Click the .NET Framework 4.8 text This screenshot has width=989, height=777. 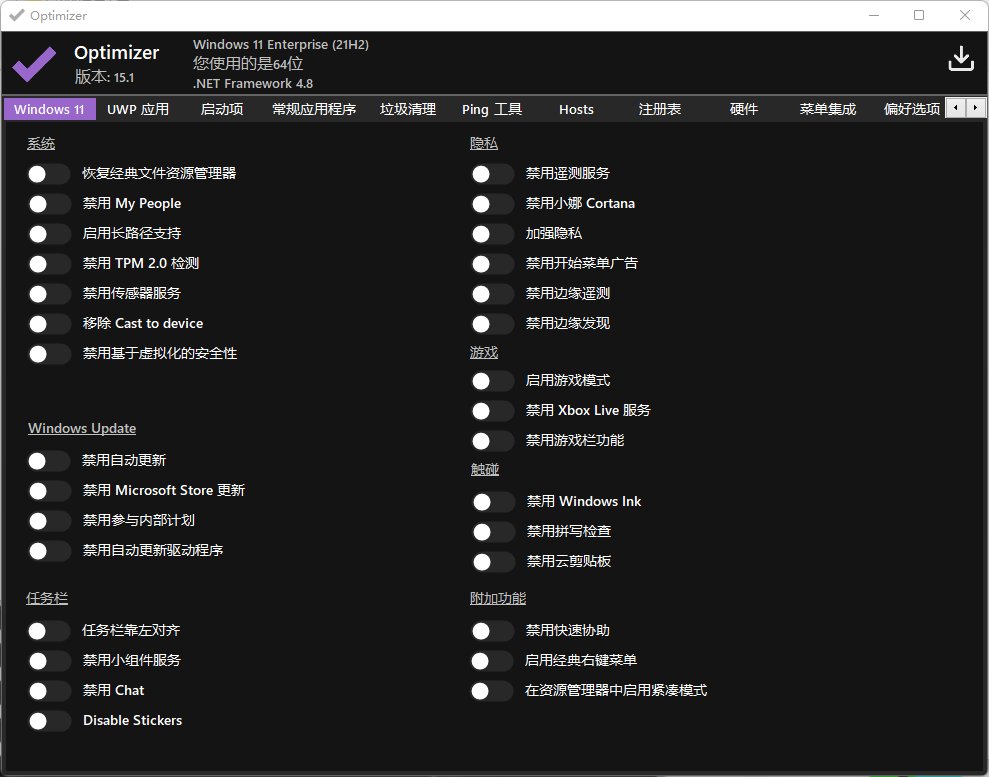click(x=253, y=83)
